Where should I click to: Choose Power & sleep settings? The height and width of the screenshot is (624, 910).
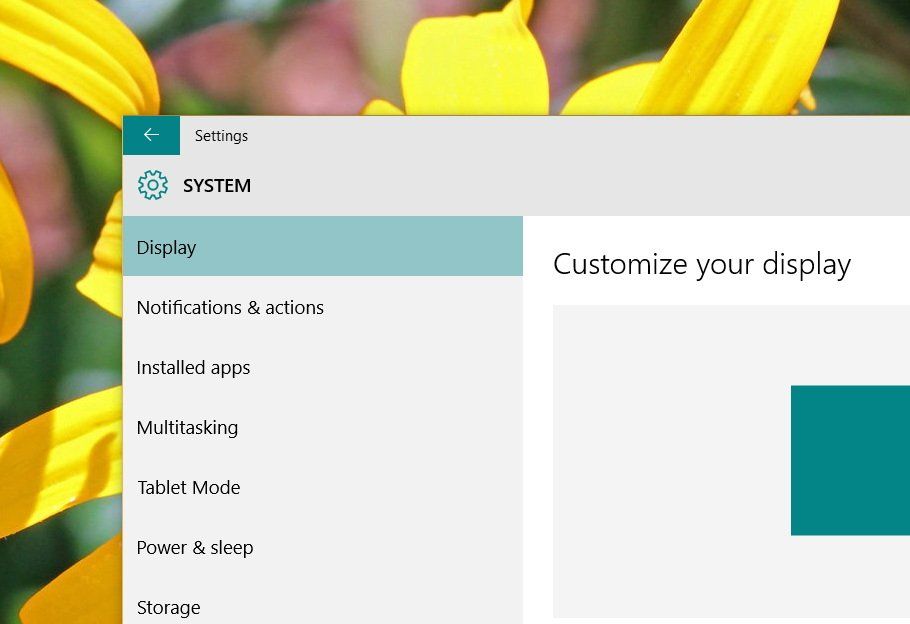(323, 547)
